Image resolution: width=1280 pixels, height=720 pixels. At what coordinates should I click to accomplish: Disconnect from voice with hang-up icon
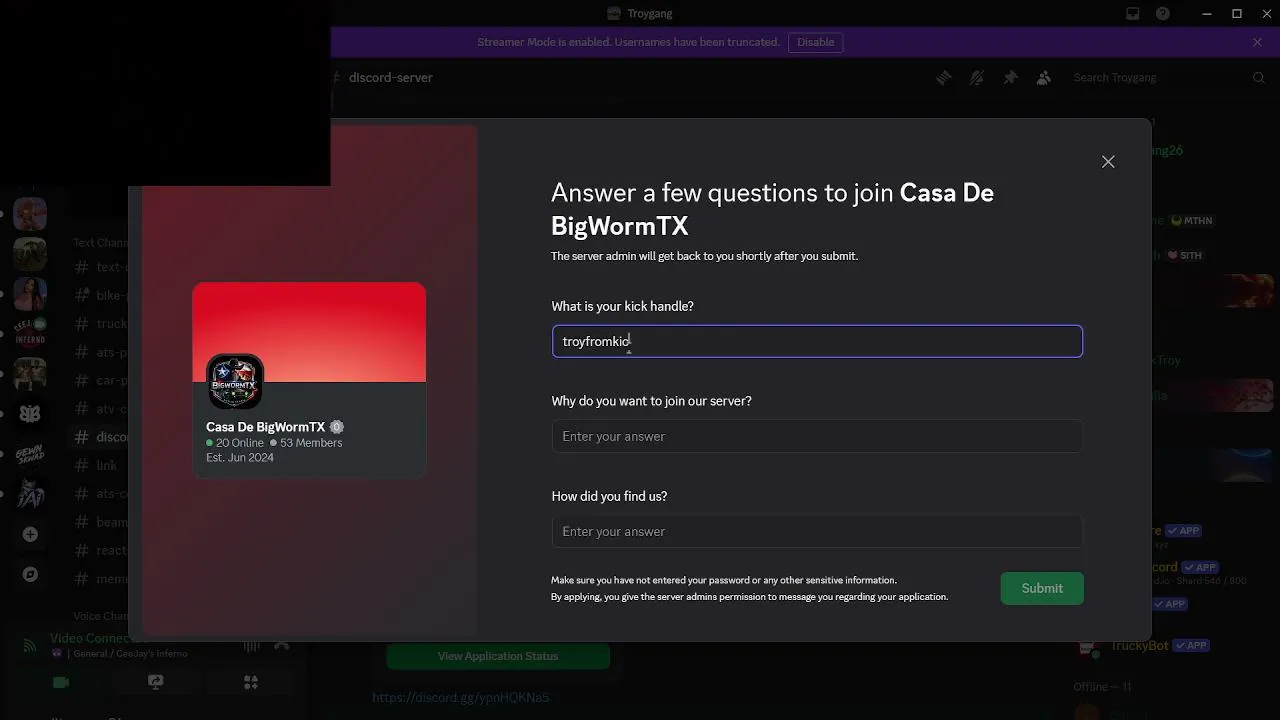click(282, 646)
